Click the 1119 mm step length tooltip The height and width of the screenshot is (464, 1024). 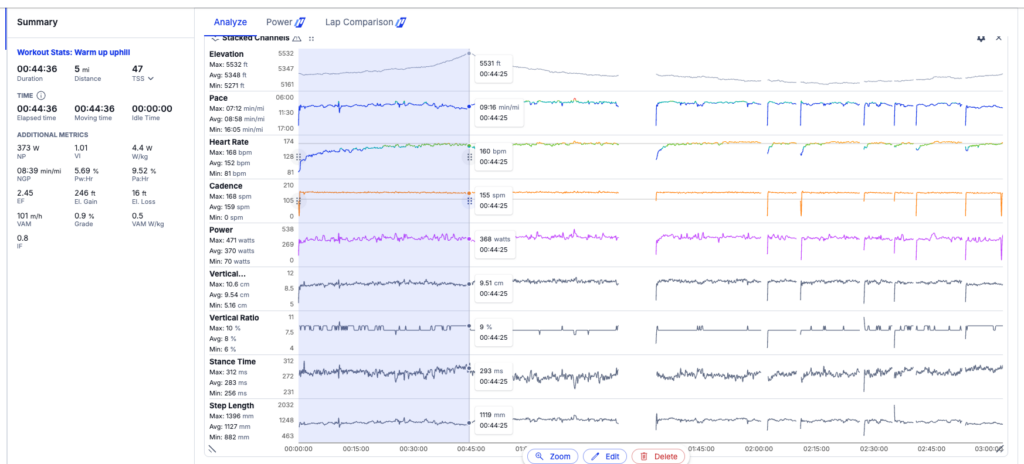[494, 420]
